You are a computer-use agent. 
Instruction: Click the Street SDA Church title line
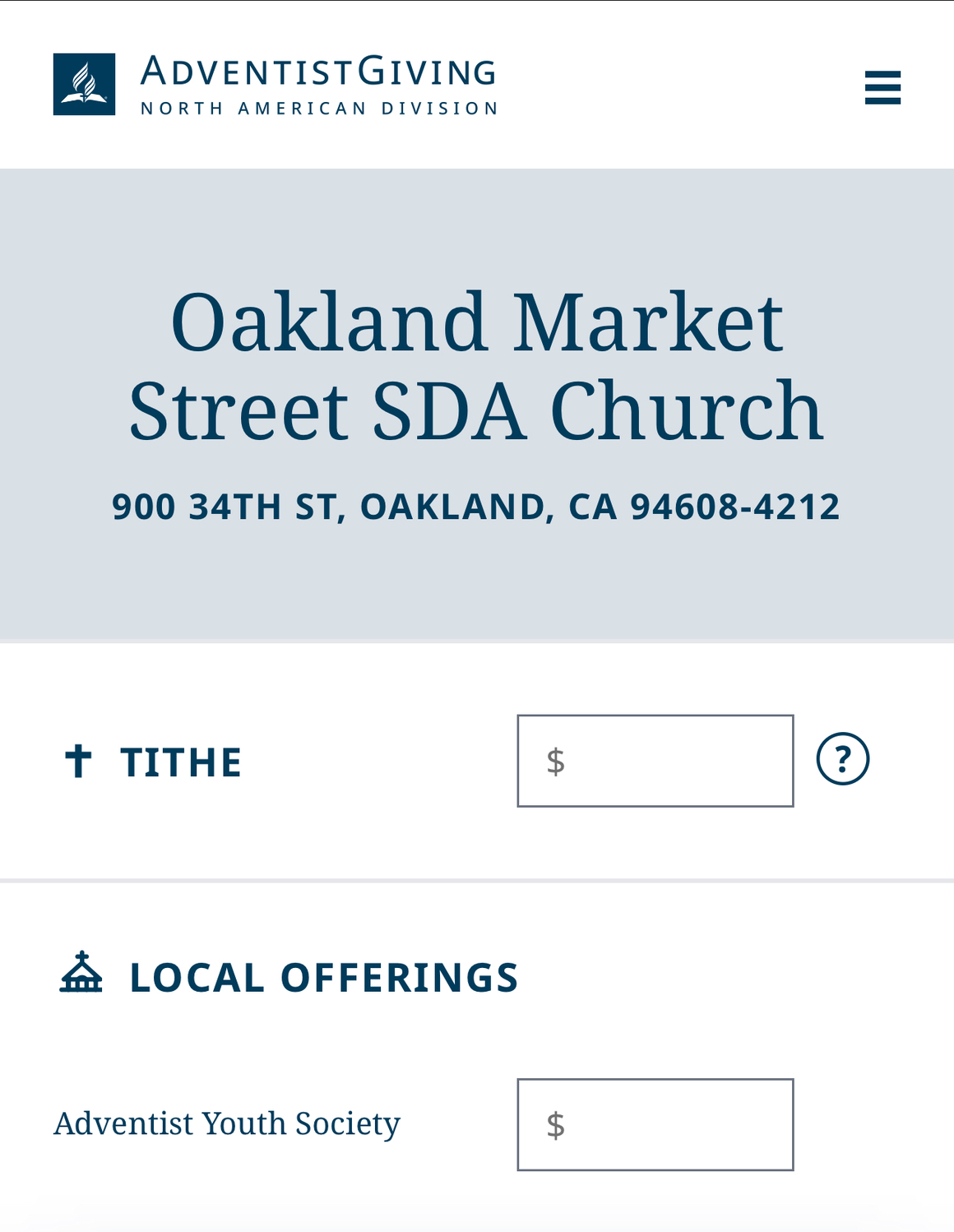477,410
